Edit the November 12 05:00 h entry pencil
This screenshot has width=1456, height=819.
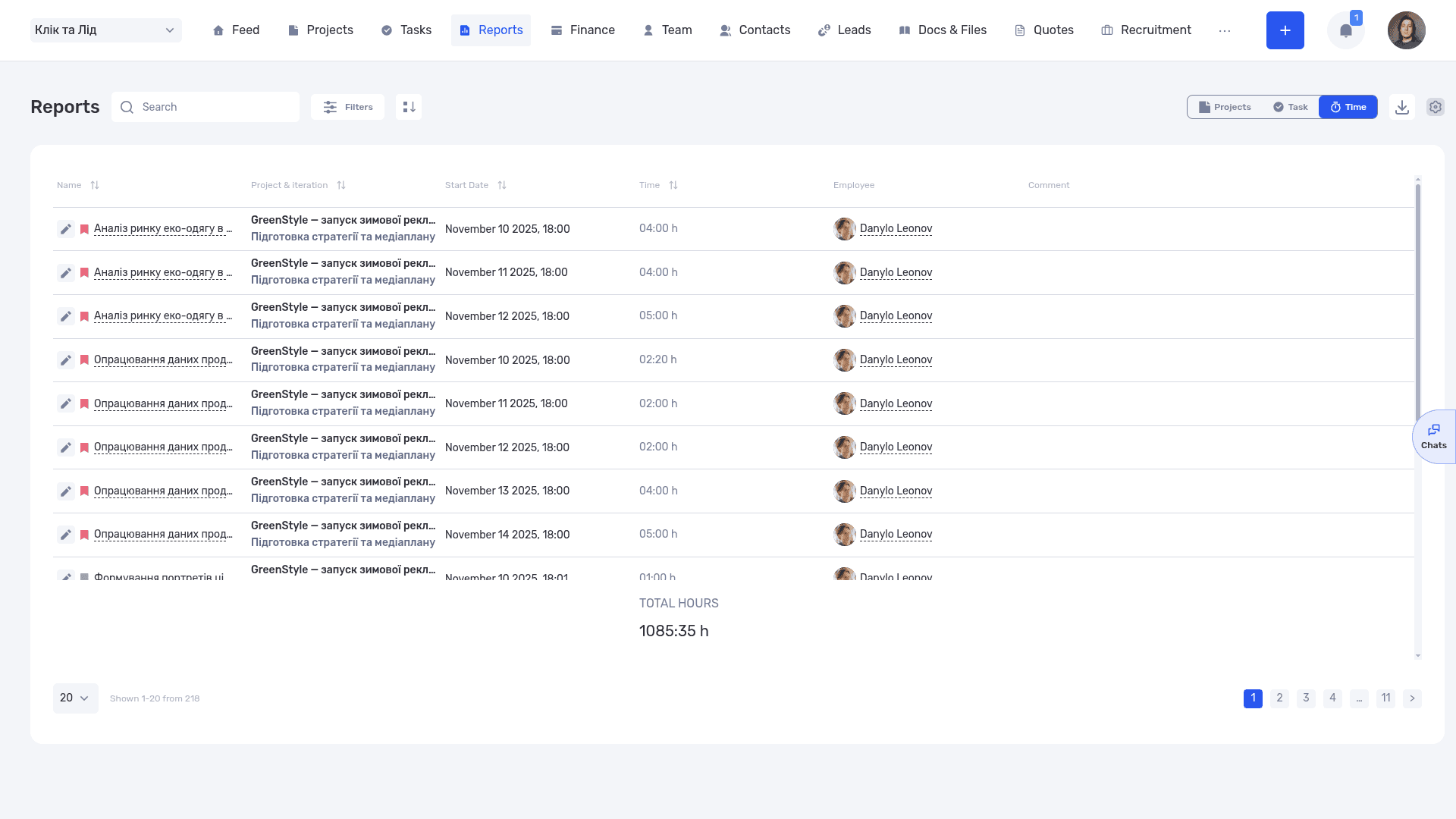coord(66,316)
